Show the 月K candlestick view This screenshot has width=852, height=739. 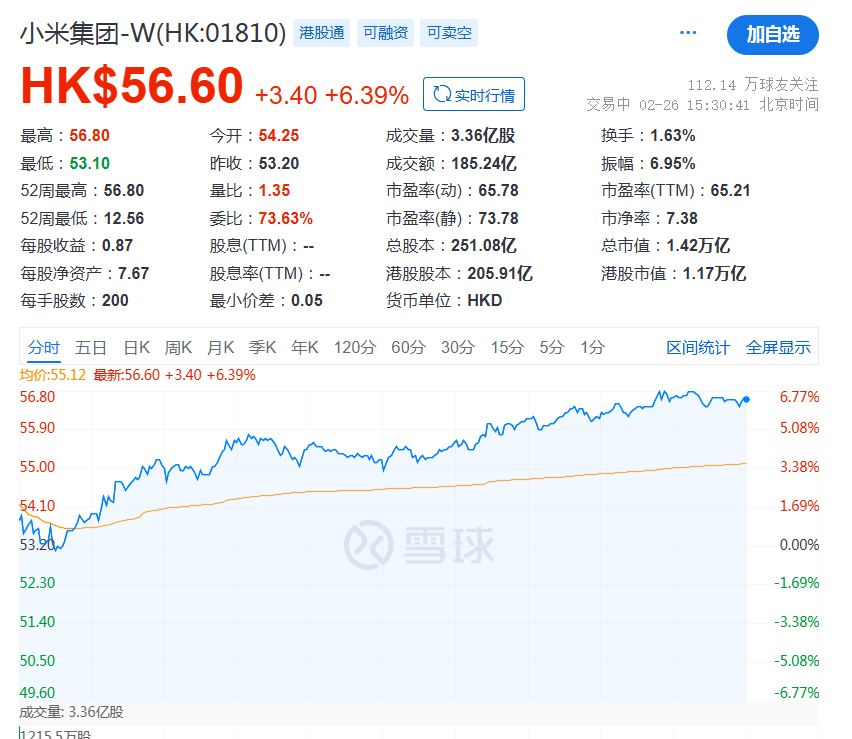tap(220, 348)
